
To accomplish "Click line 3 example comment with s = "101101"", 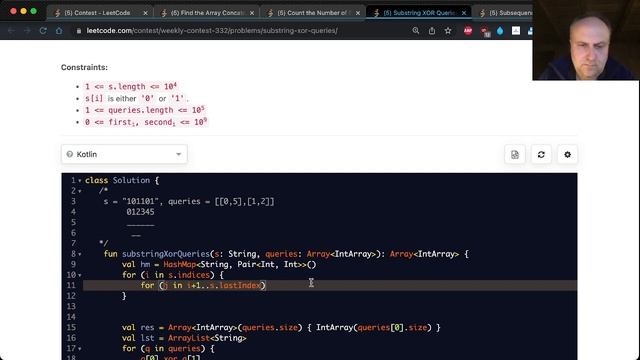I will point(189,201).
